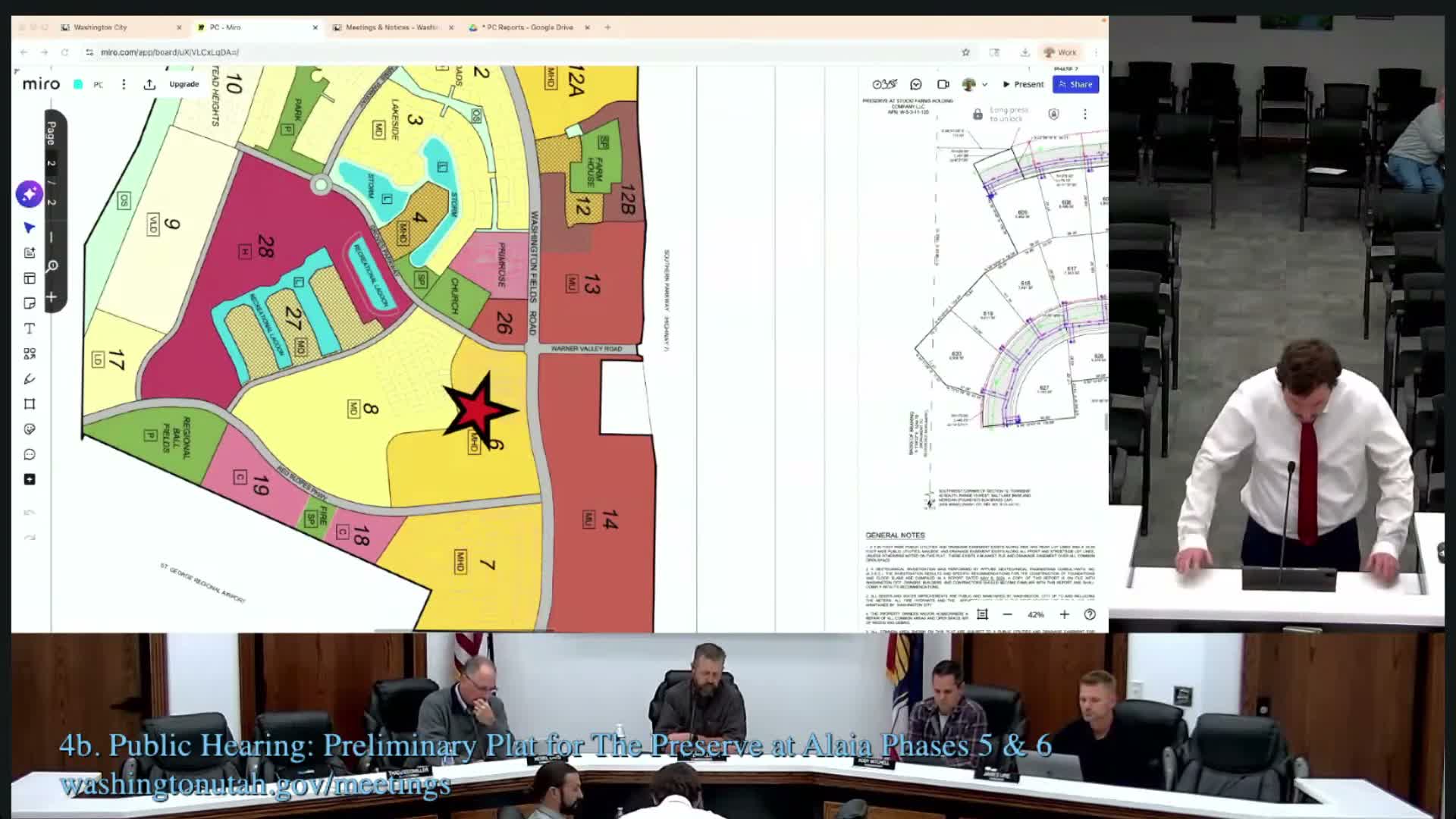Bookmark the page using the star icon

[x=965, y=52]
